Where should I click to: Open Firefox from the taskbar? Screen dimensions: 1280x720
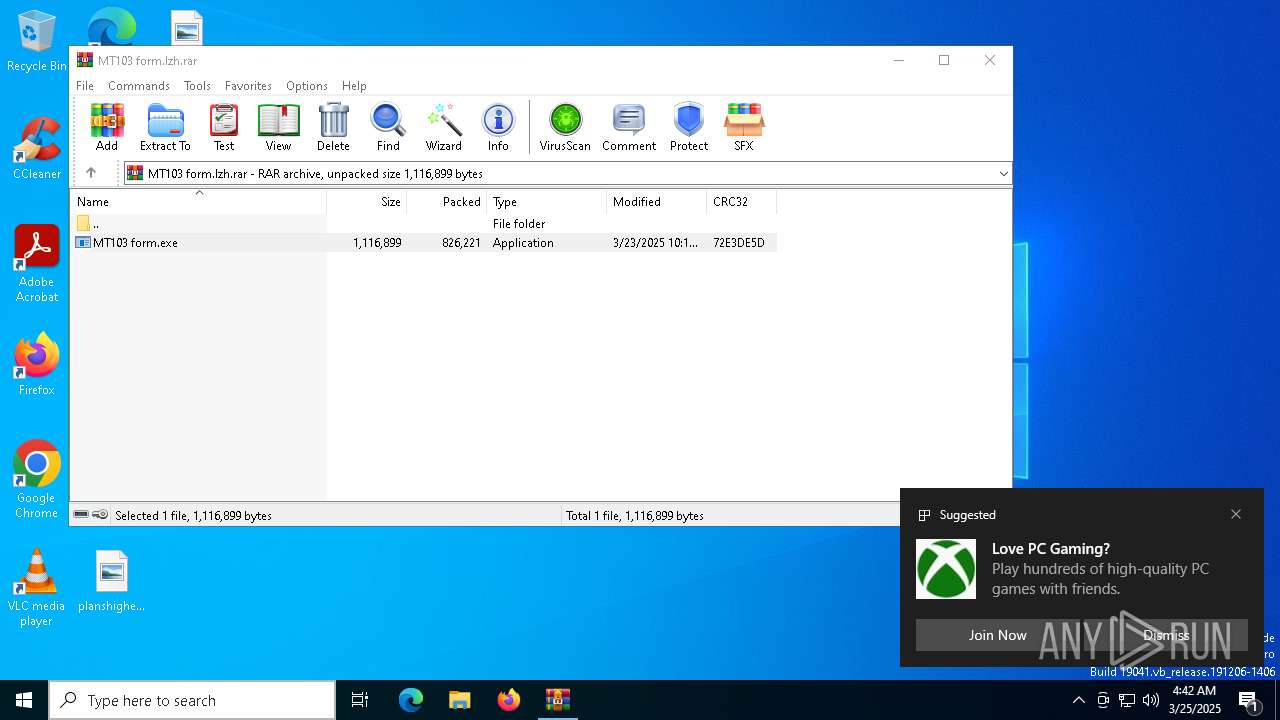coord(509,700)
